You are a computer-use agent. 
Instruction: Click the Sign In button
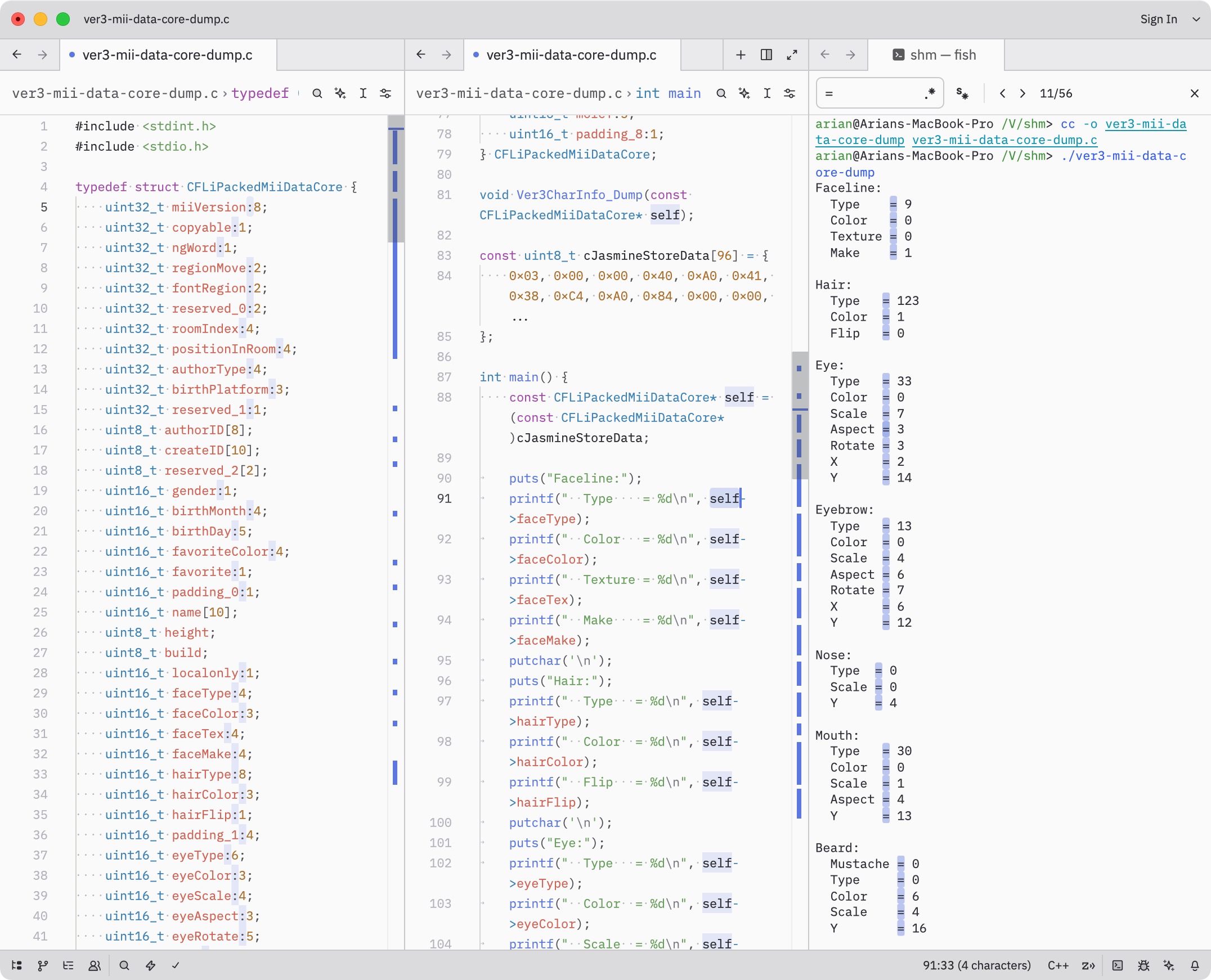pos(1158,19)
